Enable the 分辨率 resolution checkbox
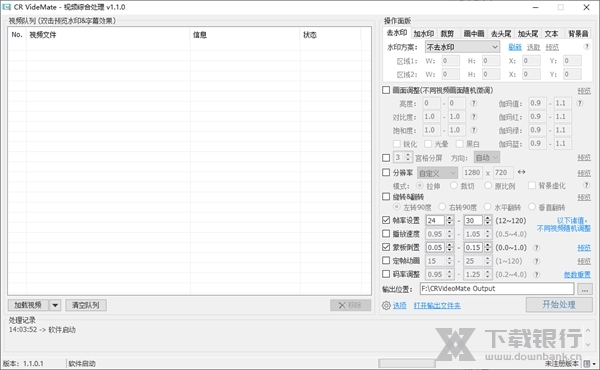 [x=386, y=173]
